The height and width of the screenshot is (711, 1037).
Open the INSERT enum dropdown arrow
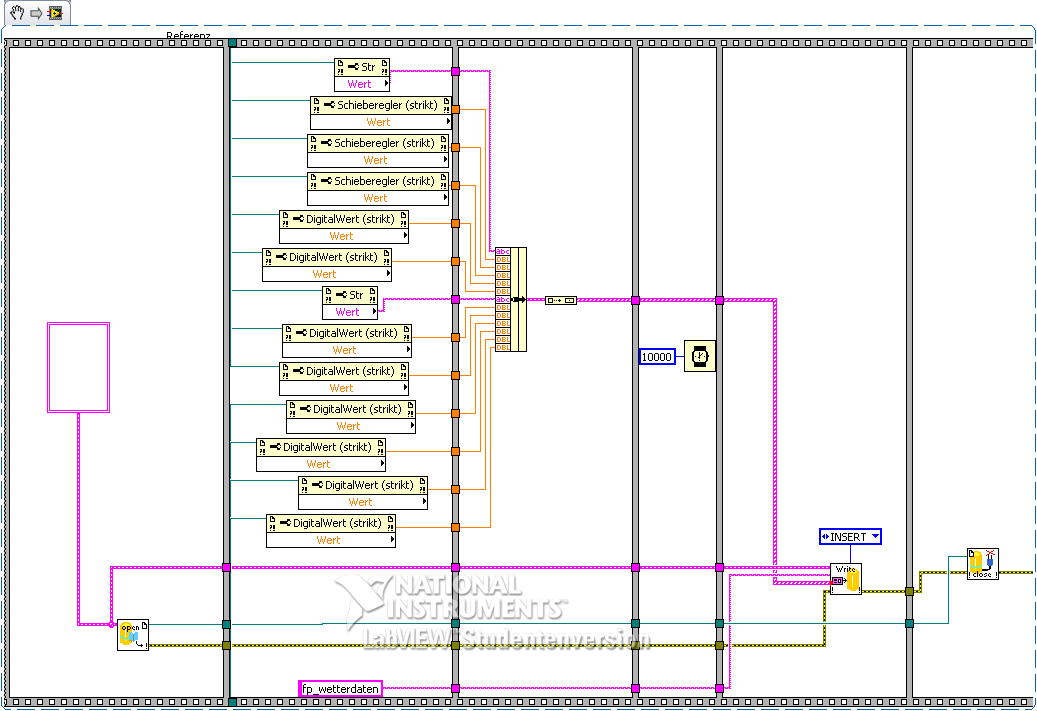tap(875, 536)
